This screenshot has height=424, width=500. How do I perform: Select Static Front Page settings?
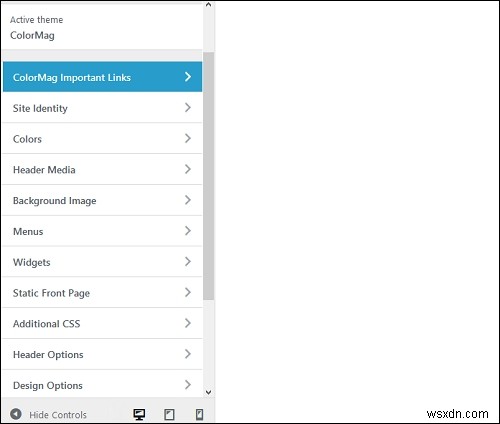coord(102,293)
